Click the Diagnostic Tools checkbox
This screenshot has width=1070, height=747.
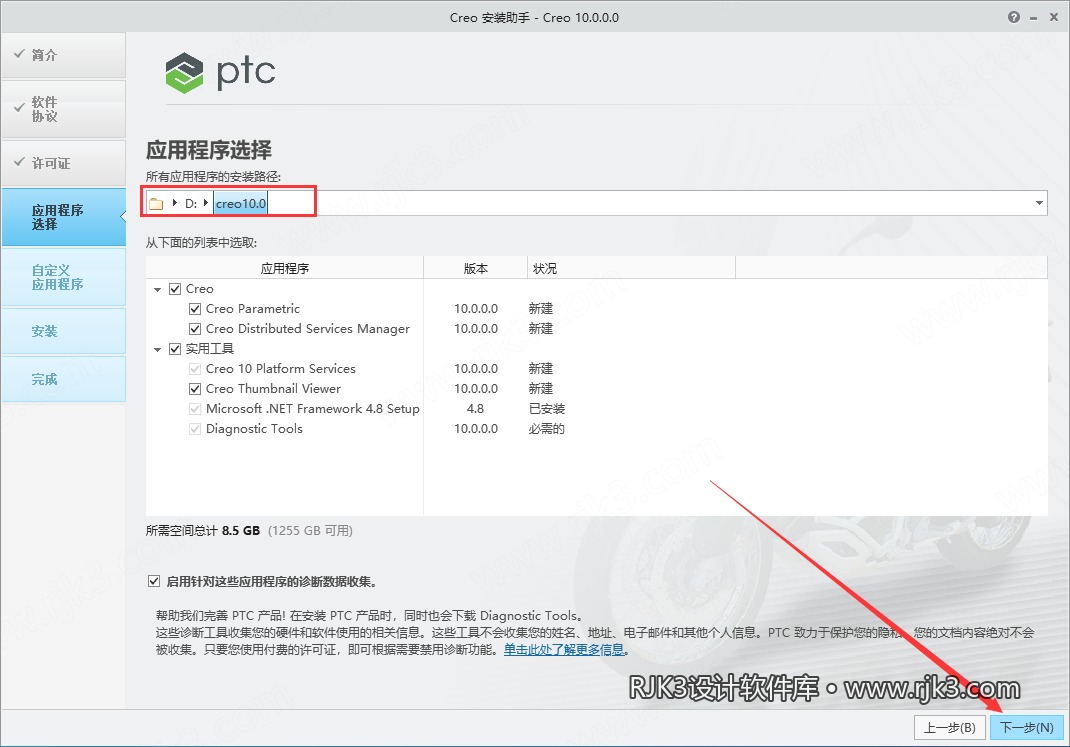click(194, 429)
